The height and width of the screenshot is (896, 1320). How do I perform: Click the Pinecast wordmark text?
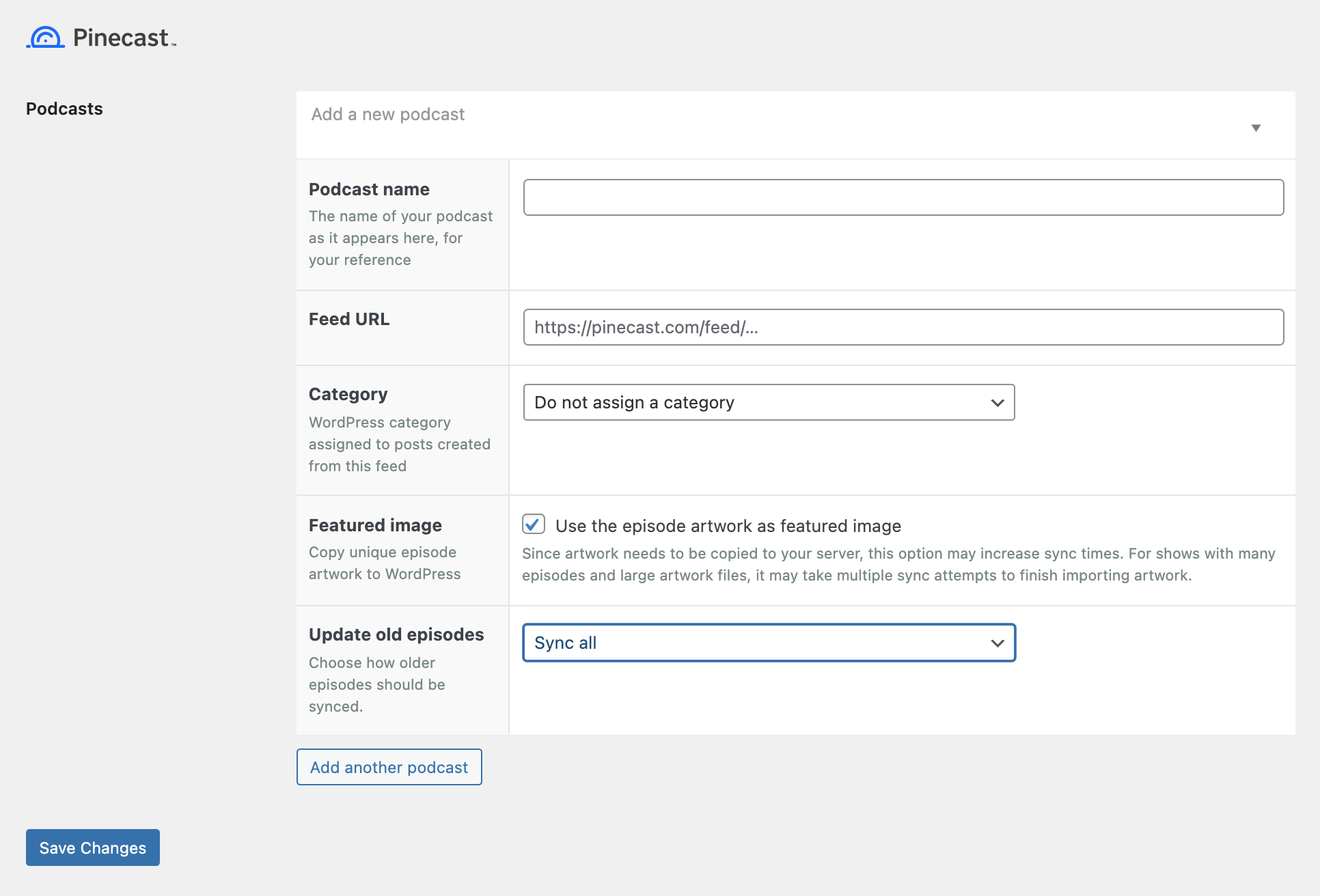(124, 38)
